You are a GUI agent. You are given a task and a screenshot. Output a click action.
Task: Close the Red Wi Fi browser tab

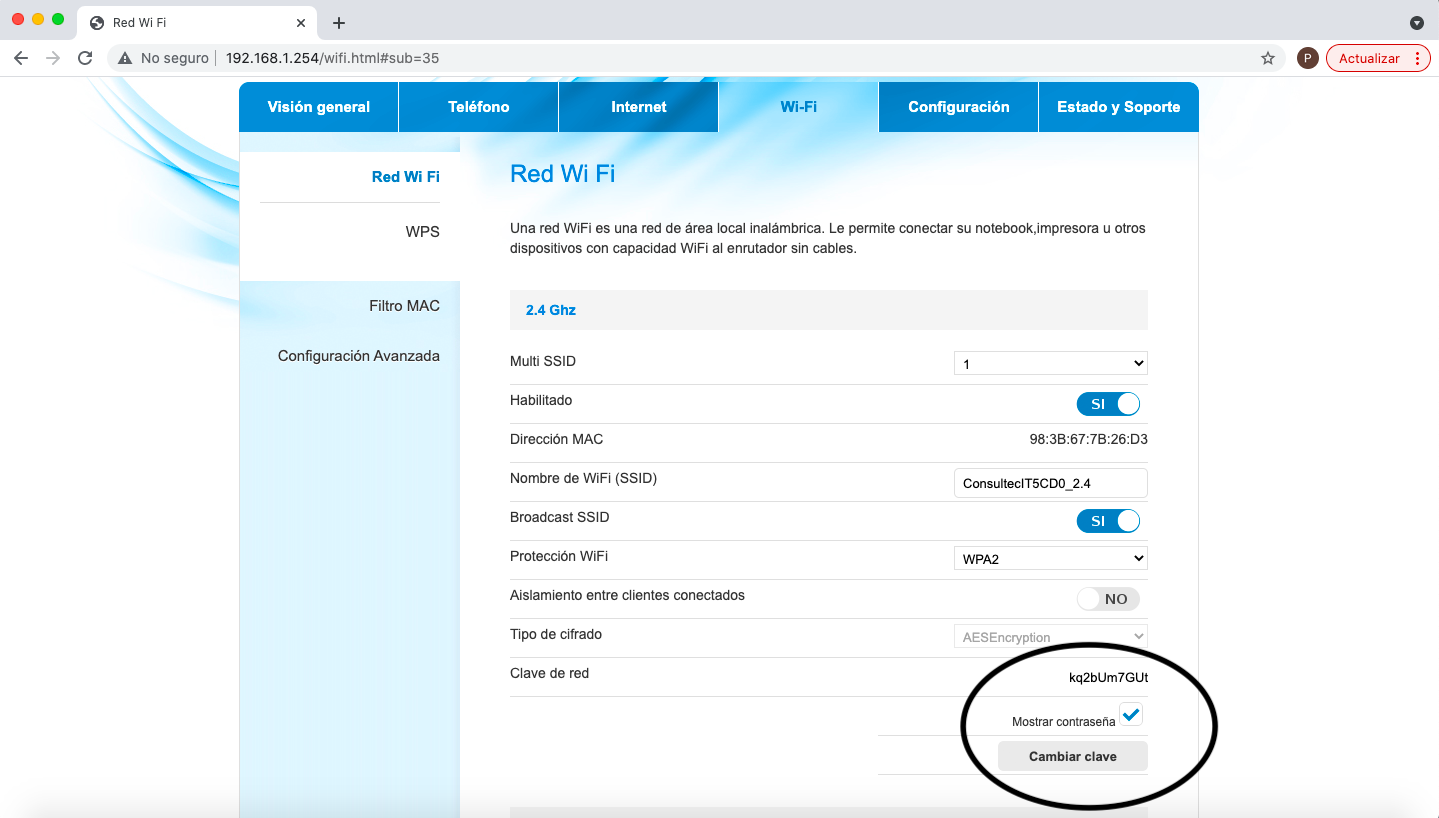301,22
